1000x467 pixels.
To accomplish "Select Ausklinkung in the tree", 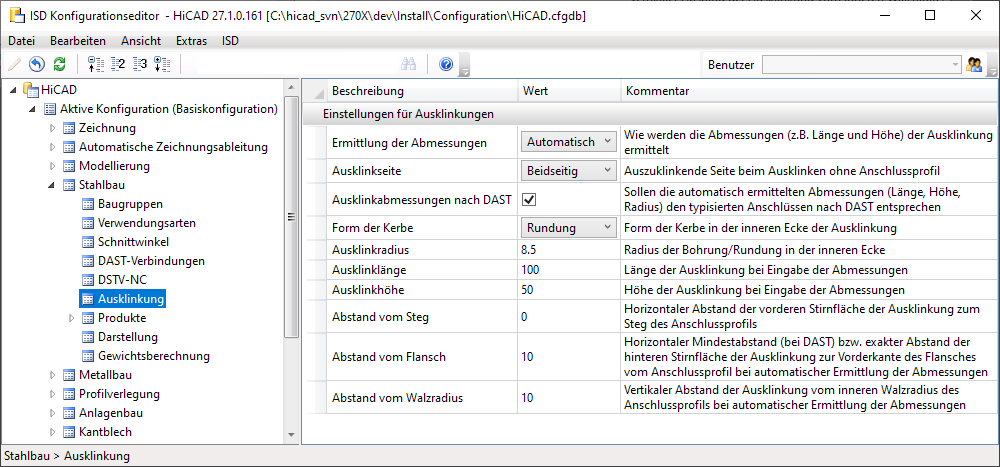I will click(131, 299).
